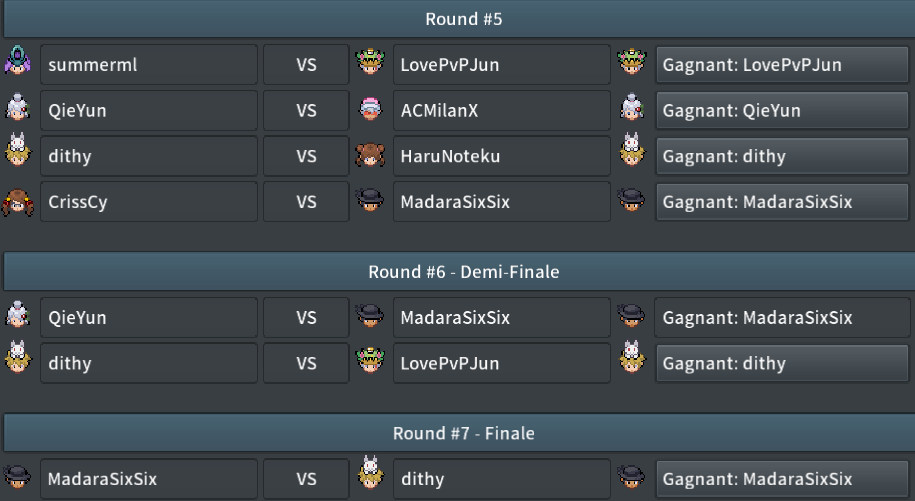
Task: Click the MadaraSixSix name field in the Finale
Action: [x=149, y=479]
